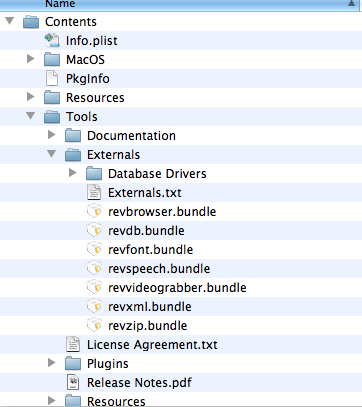Collapse the Tools folder triangle
362x407 pixels.
pos(31,116)
